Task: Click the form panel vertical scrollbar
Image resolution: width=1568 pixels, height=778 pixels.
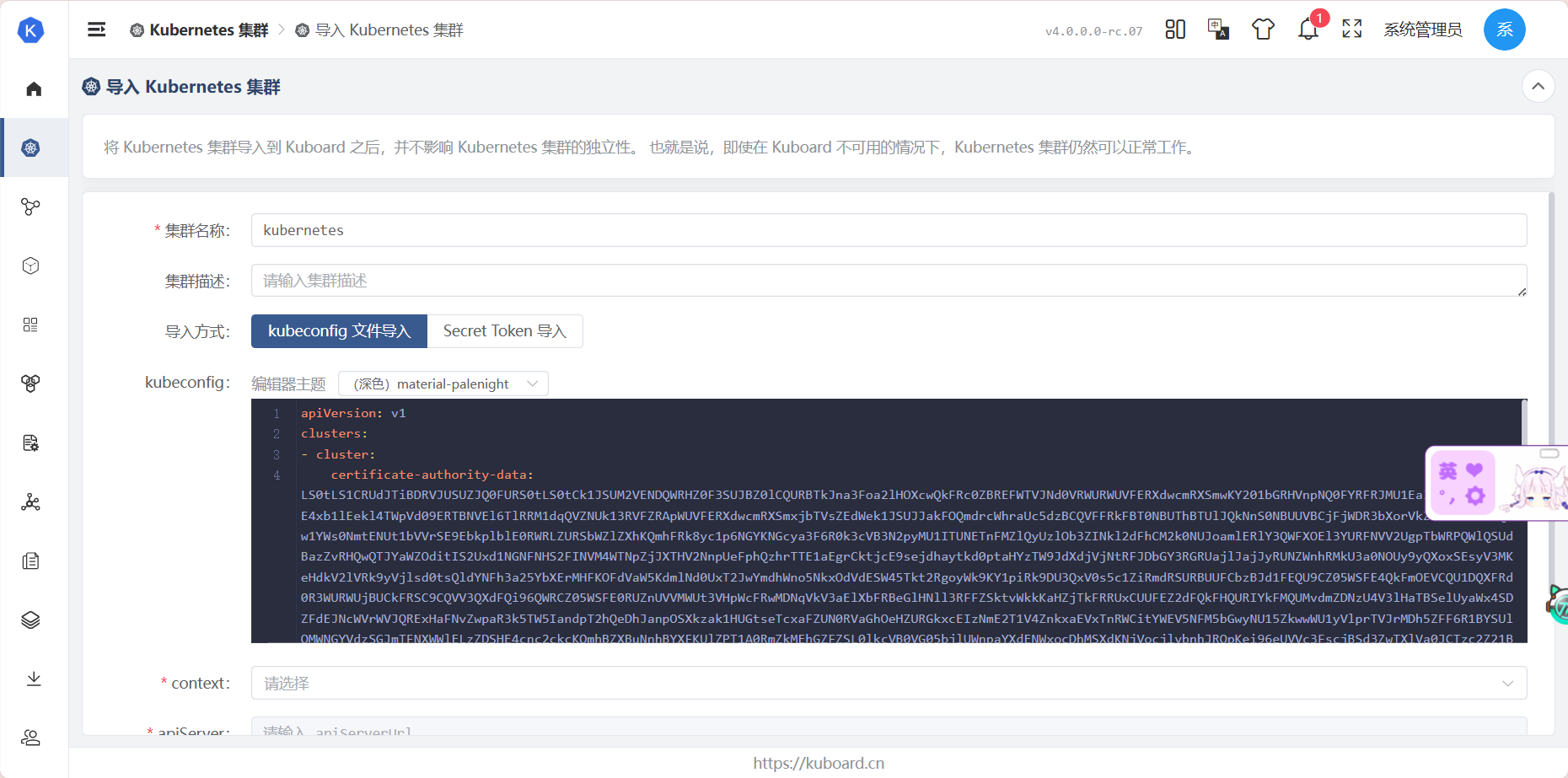Action: point(1551,464)
